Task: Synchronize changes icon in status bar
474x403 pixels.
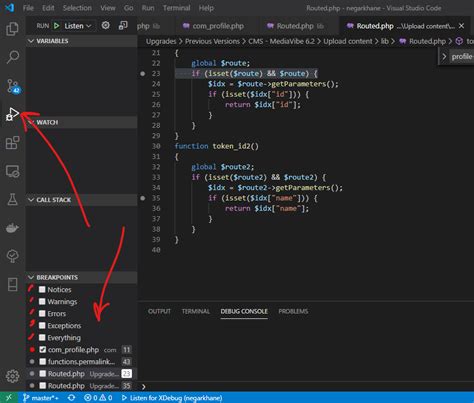Action: pos(71,398)
